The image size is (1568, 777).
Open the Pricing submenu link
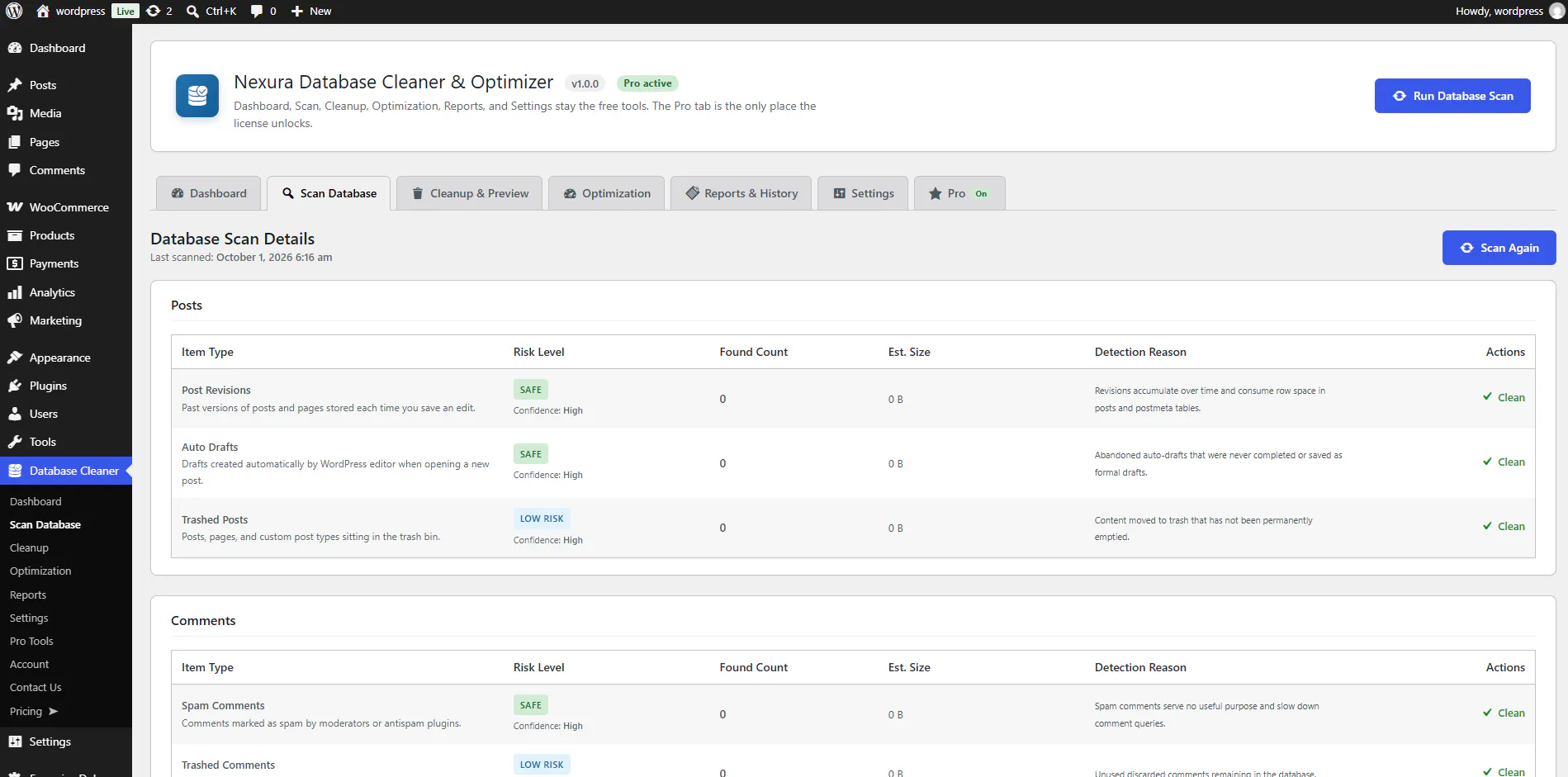pyautogui.click(x=34, y=711)
